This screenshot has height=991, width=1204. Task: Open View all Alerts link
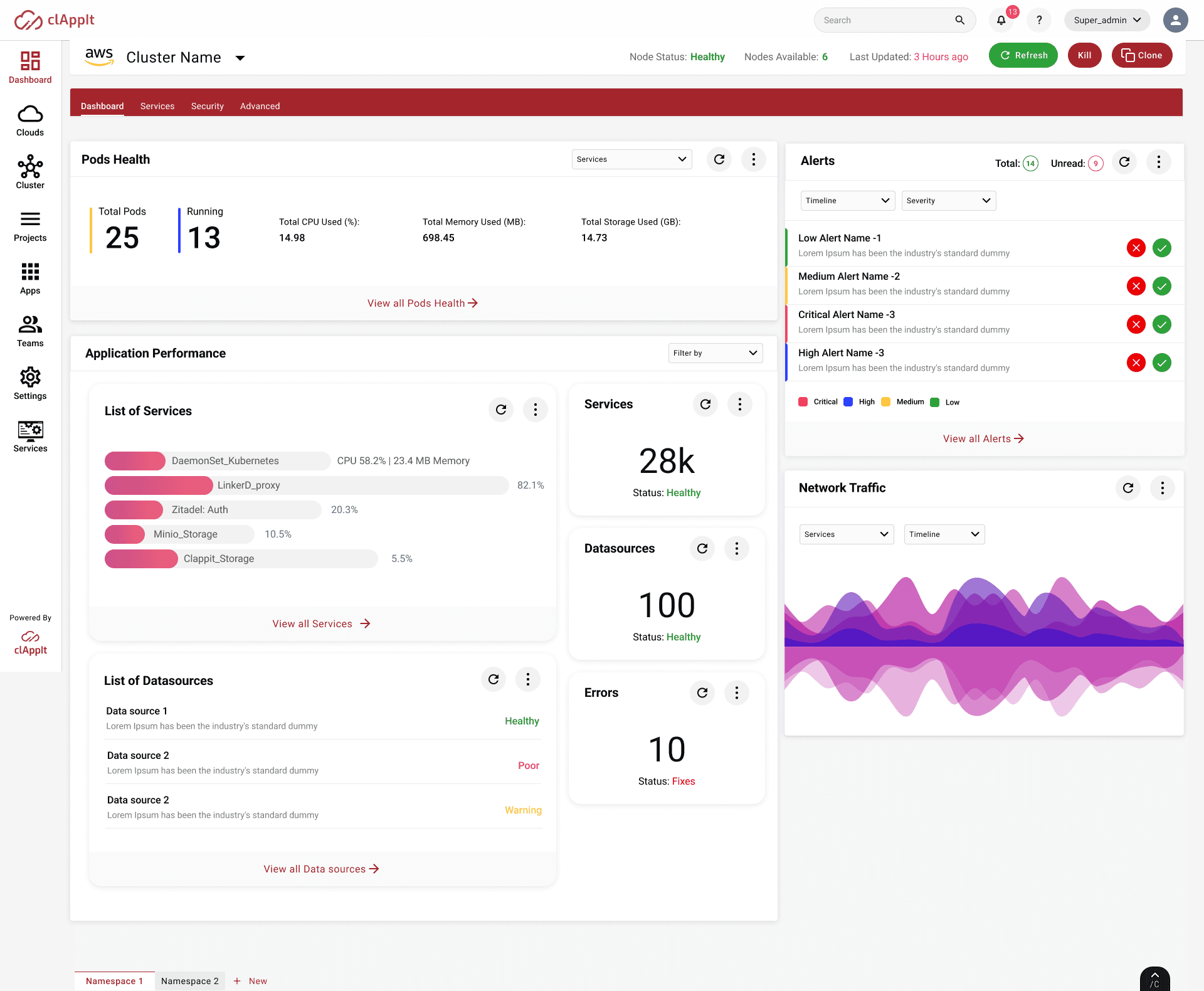pos(983,438)
